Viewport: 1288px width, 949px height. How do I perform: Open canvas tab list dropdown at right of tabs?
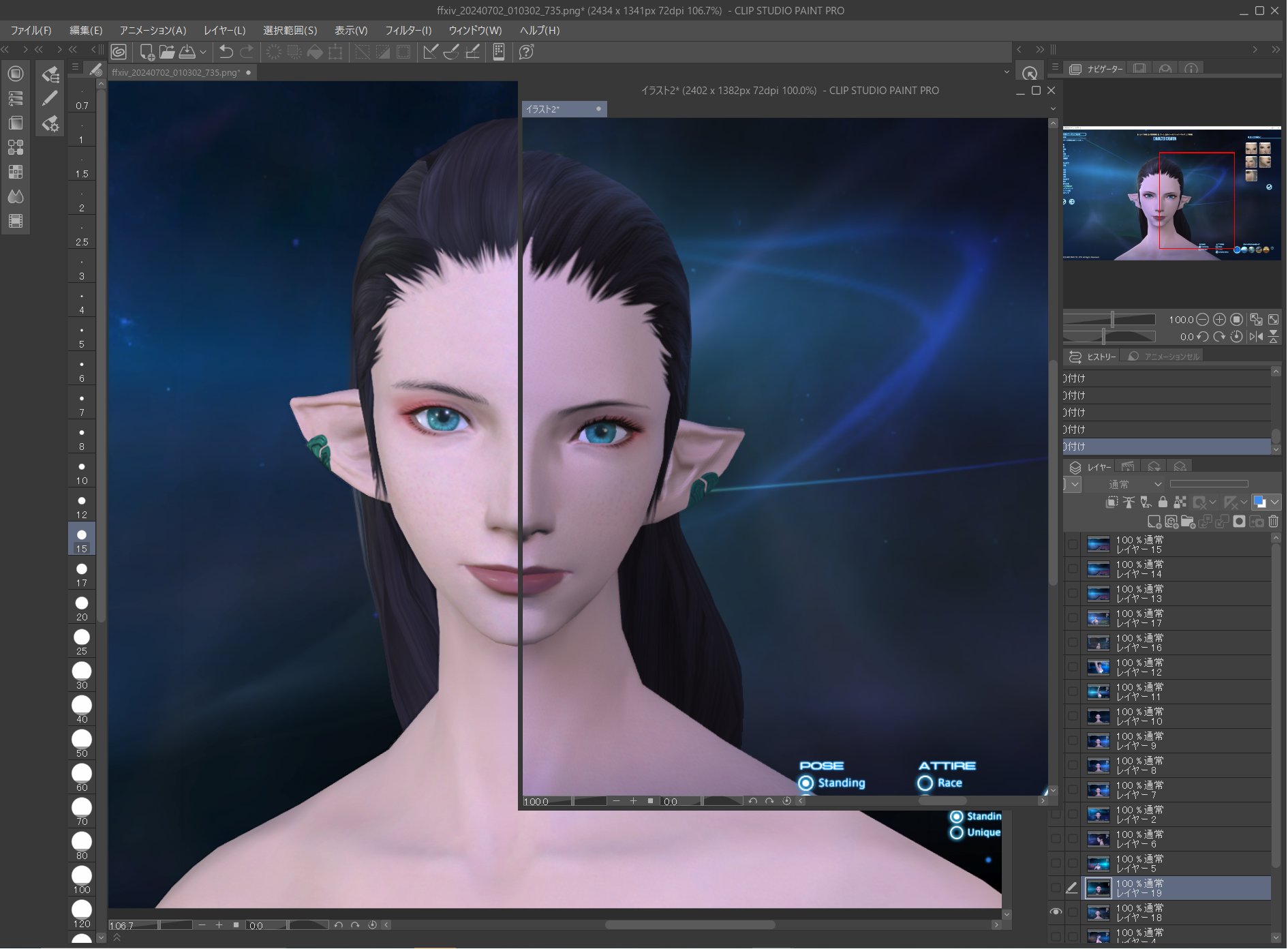point(1007,72)
